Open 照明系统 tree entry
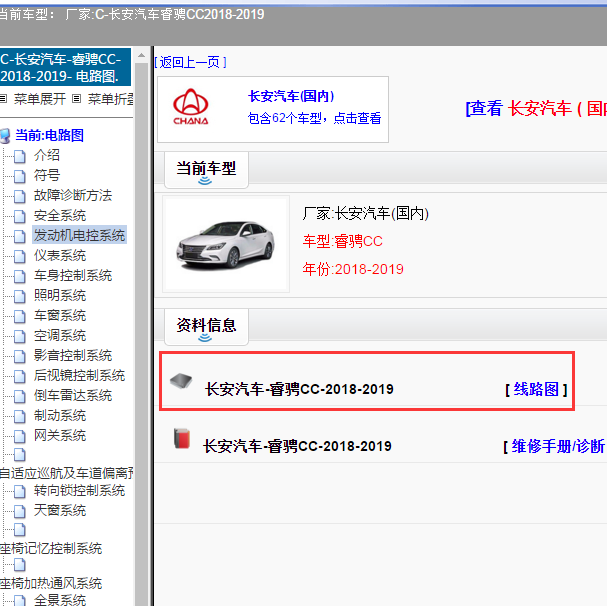 coord(60,296)
